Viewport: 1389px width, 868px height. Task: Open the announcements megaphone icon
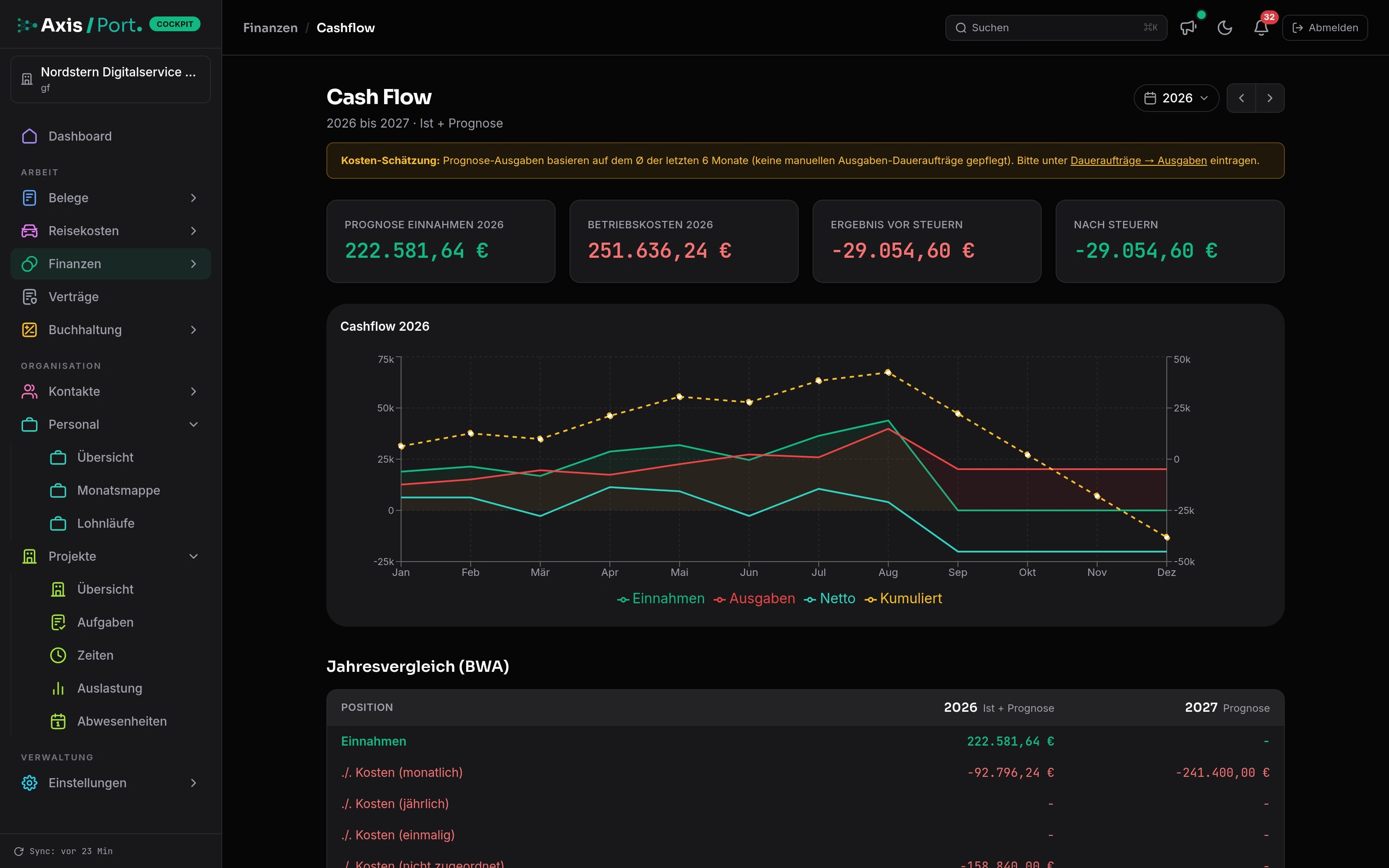(1188, 27)
